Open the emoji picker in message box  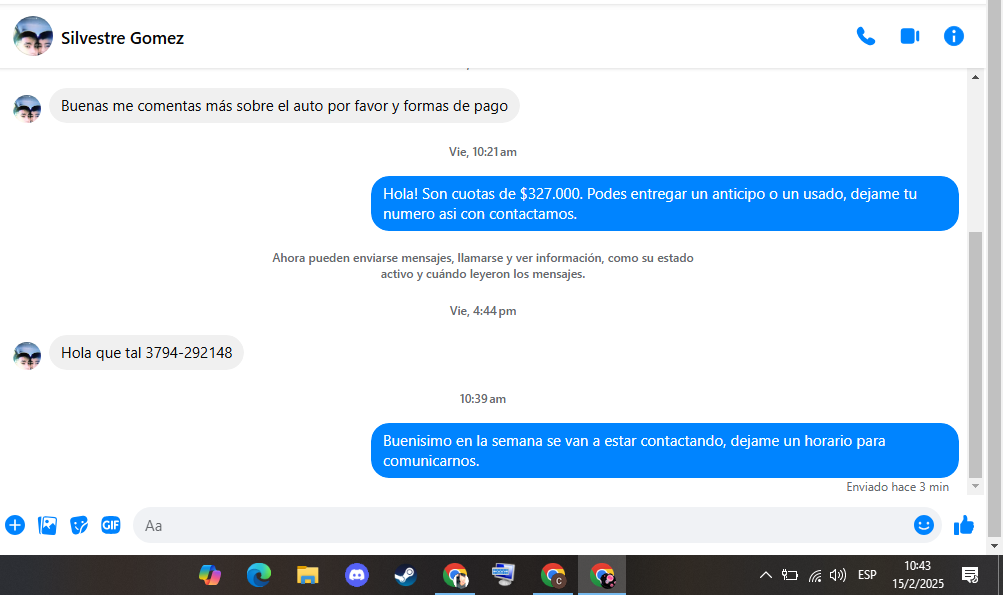(x=923, y=525)
